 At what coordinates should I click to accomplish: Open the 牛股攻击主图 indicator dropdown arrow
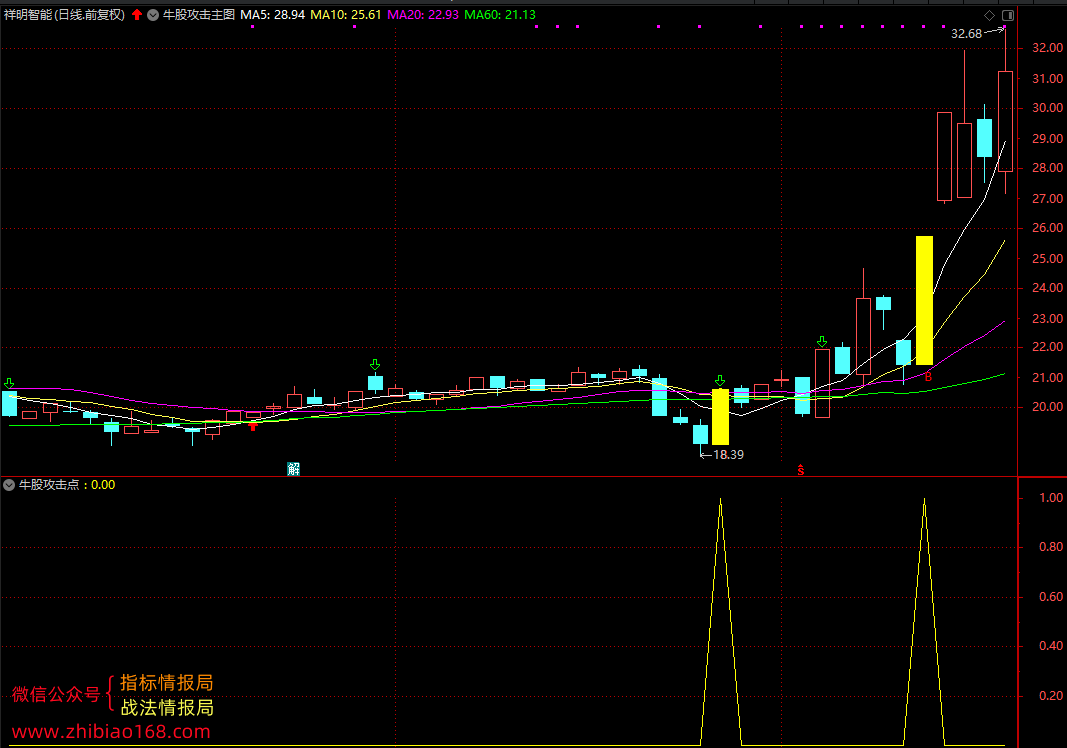tap(153, 14)
